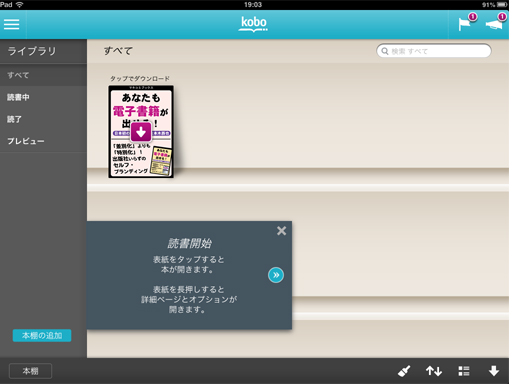Viewport: 512px width, 384px height.
Task: Click the magnifier icon in search box
Action: tap(385, 51)
